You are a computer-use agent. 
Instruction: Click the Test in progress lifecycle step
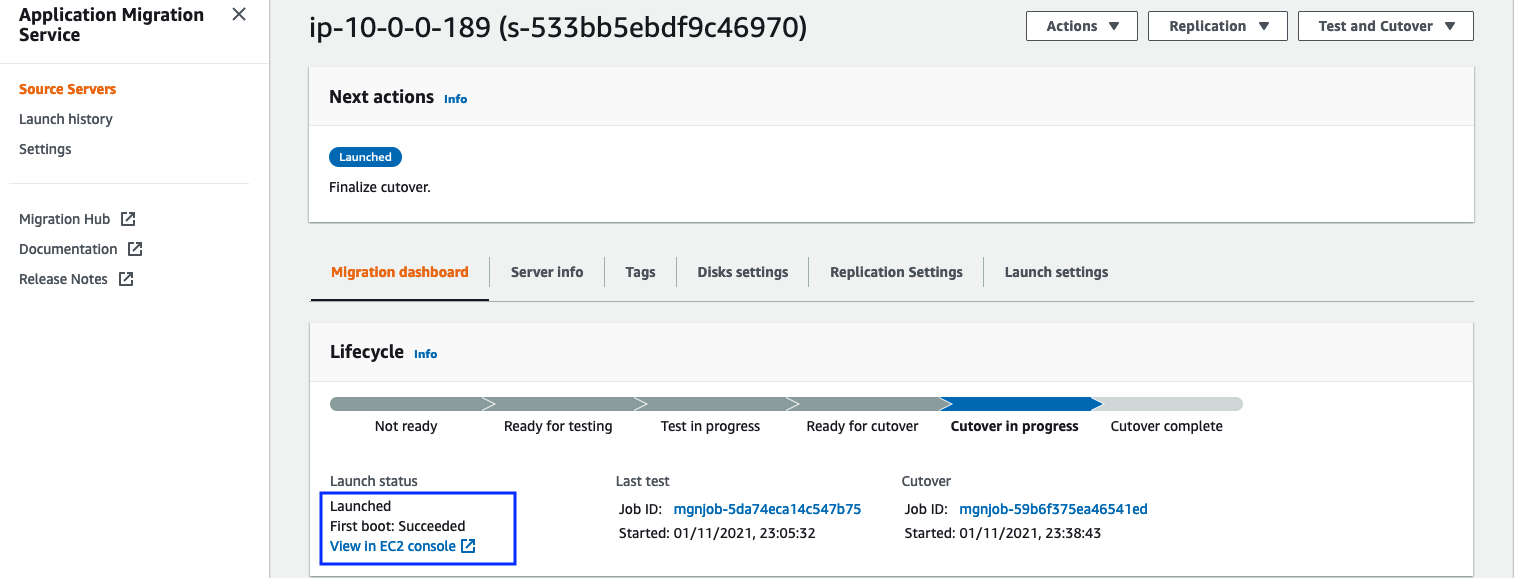click(x=710, y=426)
